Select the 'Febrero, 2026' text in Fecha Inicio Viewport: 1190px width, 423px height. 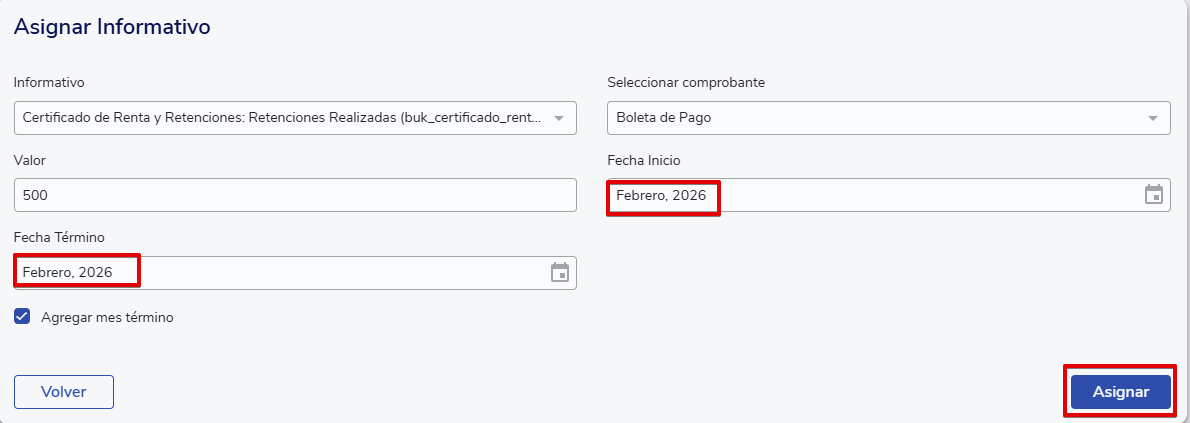point(661,195)
